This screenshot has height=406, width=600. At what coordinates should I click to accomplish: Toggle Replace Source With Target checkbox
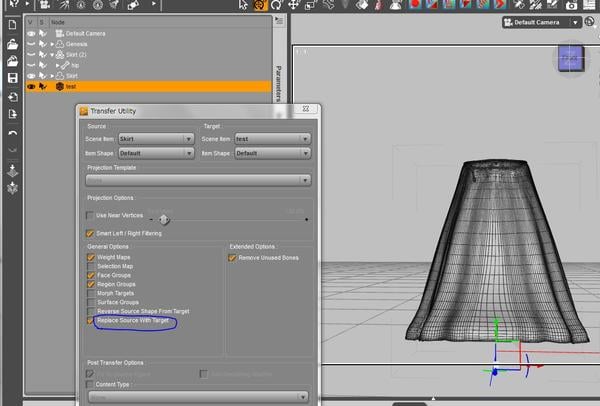click(90, 321)
